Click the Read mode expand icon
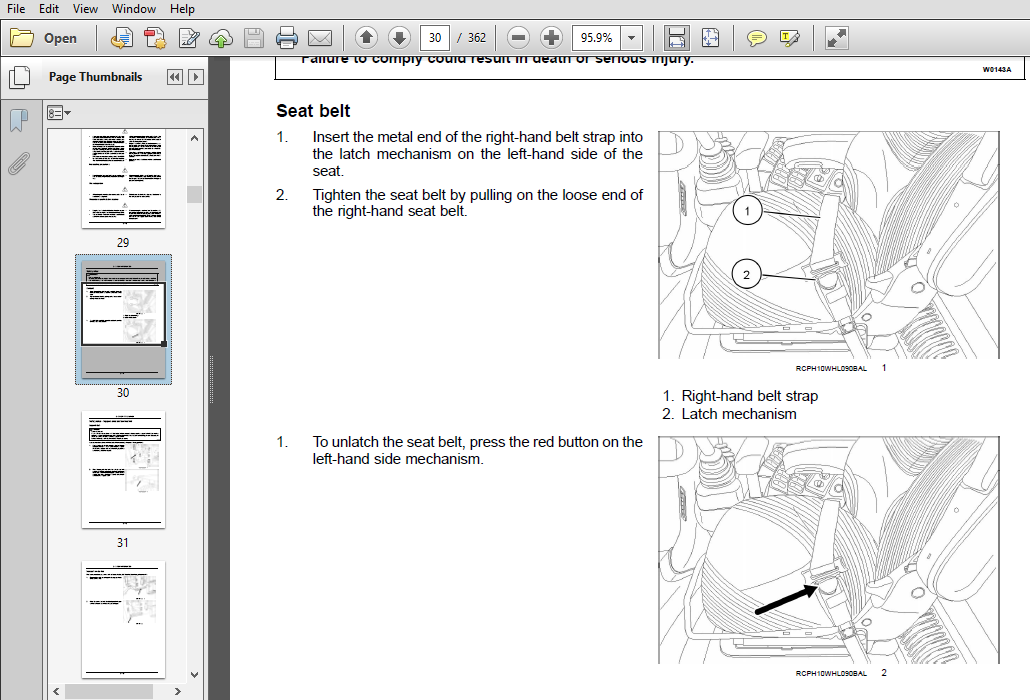This screenshot has height=700, width=1030. coord(837,38)
